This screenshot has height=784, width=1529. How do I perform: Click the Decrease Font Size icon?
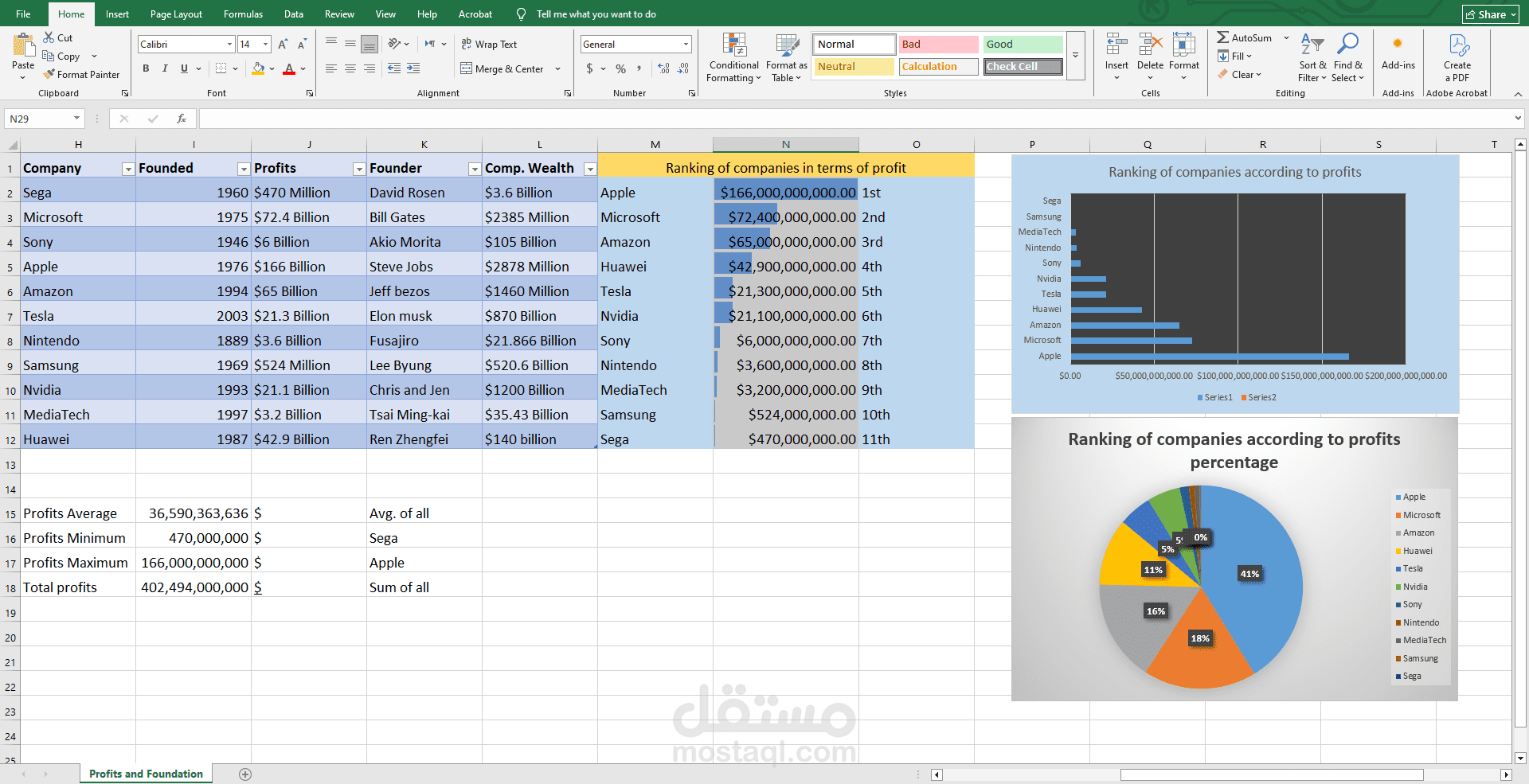tap(302, 45)
